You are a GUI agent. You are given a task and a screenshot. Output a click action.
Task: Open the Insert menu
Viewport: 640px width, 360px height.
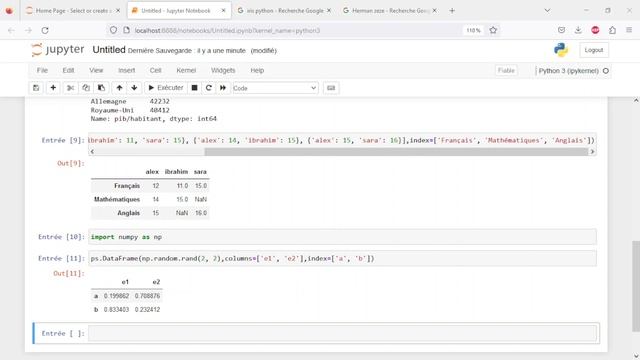click(127, 70)
